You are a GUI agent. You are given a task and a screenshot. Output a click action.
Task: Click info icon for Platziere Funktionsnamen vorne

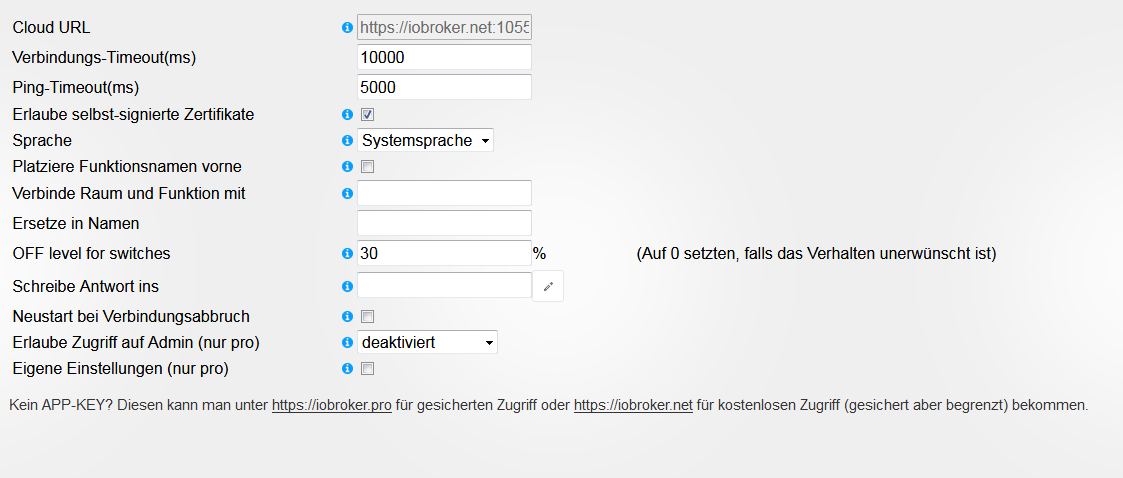(x=347, y=167)
